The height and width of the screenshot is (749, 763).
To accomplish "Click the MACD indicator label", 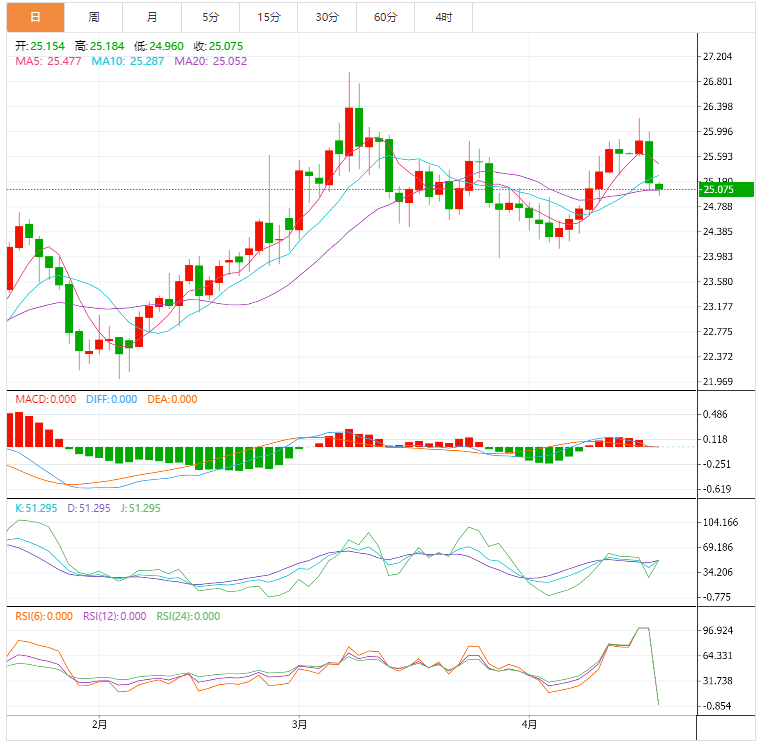I will 45,399.
